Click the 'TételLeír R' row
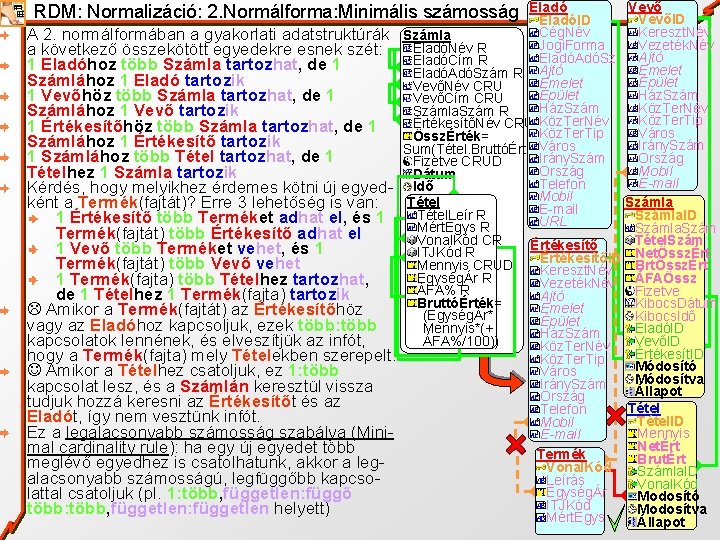This screenshot has height=540, width=720. pyautogui.click(x=446, y=215)
